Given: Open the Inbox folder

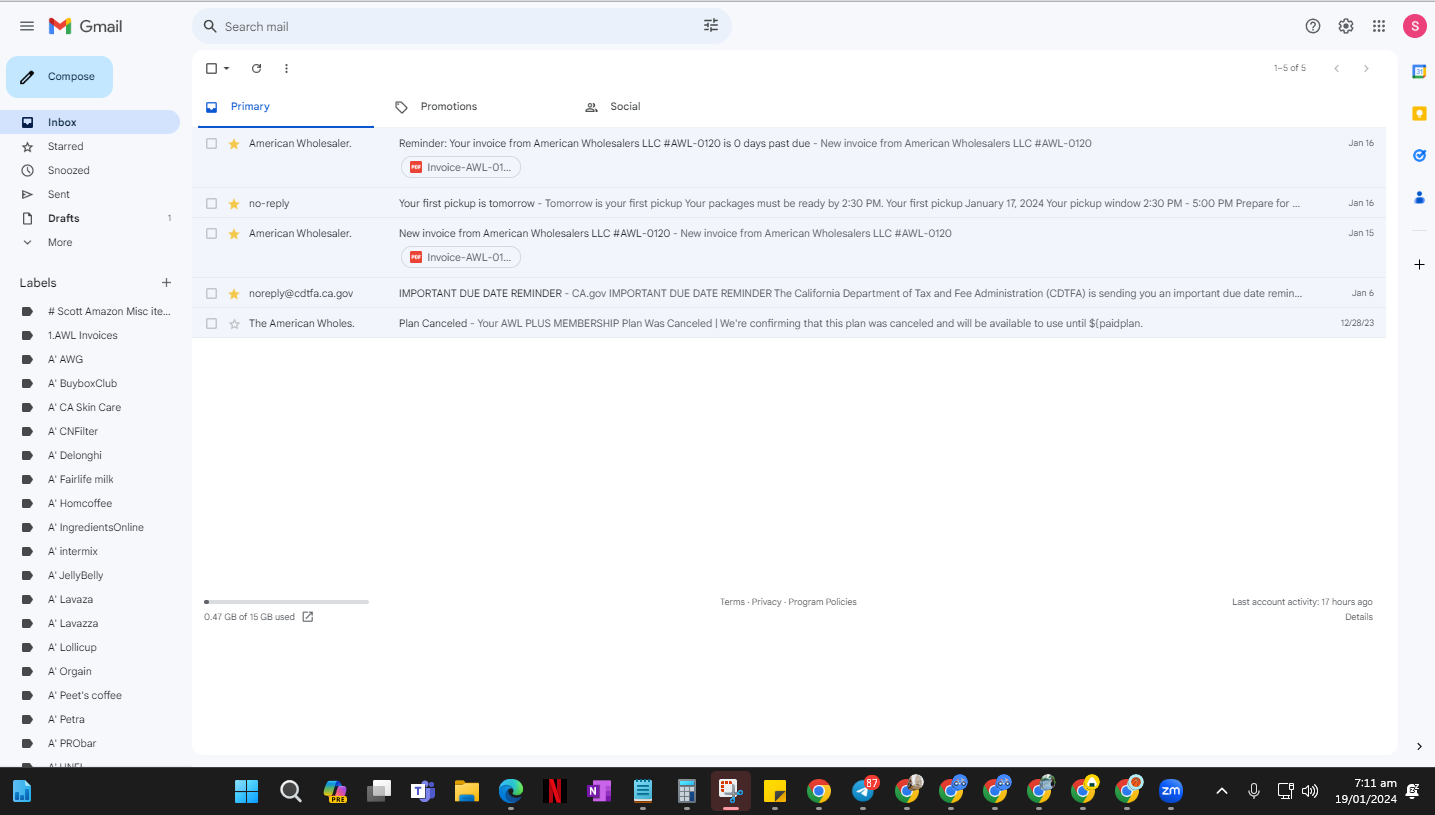Looking at the screenshot, I should coord(90,122).
